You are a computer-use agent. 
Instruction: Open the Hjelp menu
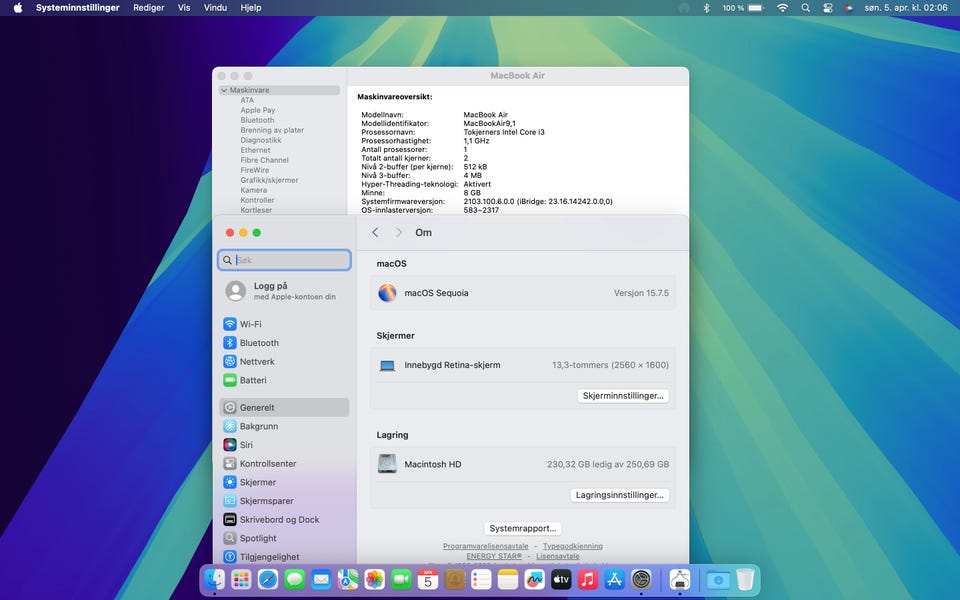pos(250,8)
